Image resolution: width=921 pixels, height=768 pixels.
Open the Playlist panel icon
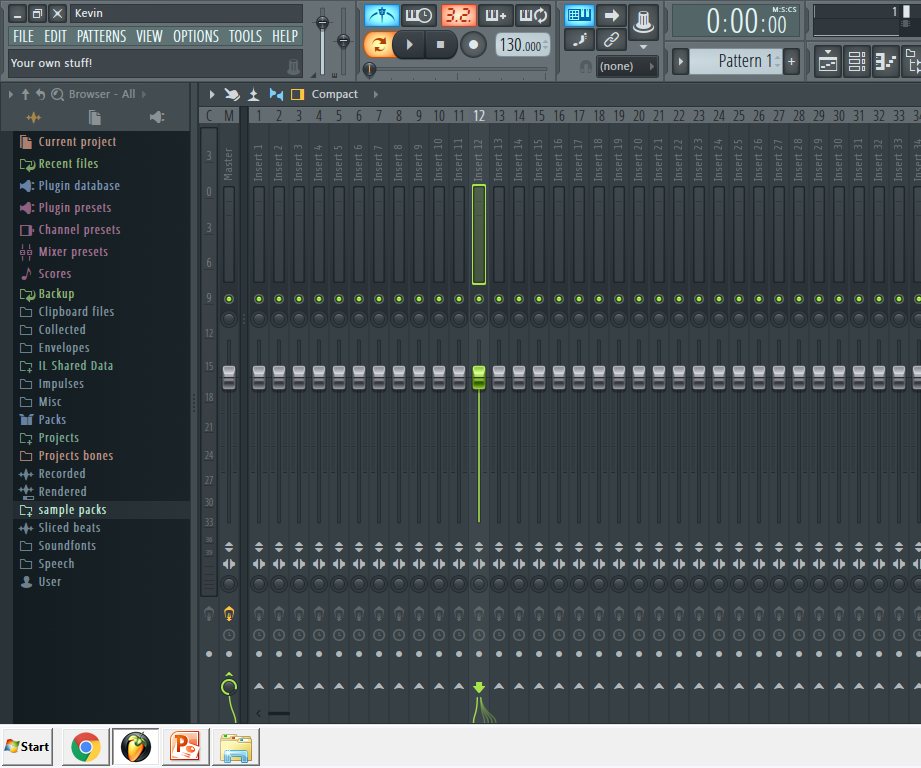(x=827, y=60)
